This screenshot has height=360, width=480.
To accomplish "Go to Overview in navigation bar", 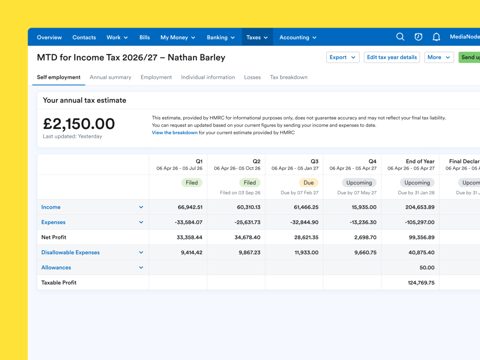I will 49,37.
